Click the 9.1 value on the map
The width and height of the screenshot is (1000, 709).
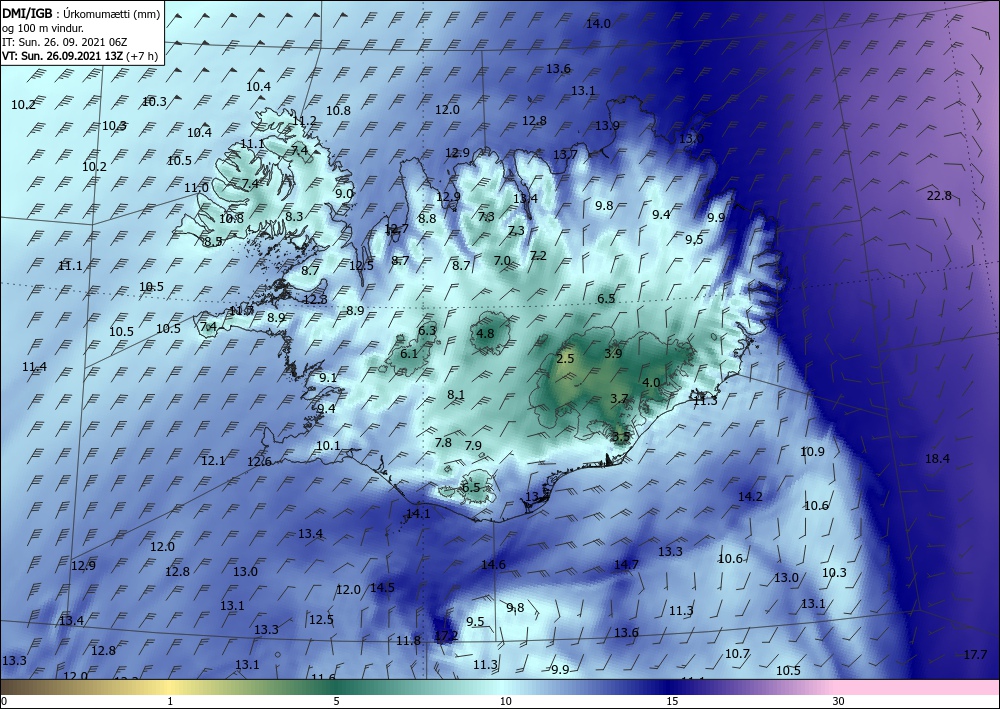[328, 377]
